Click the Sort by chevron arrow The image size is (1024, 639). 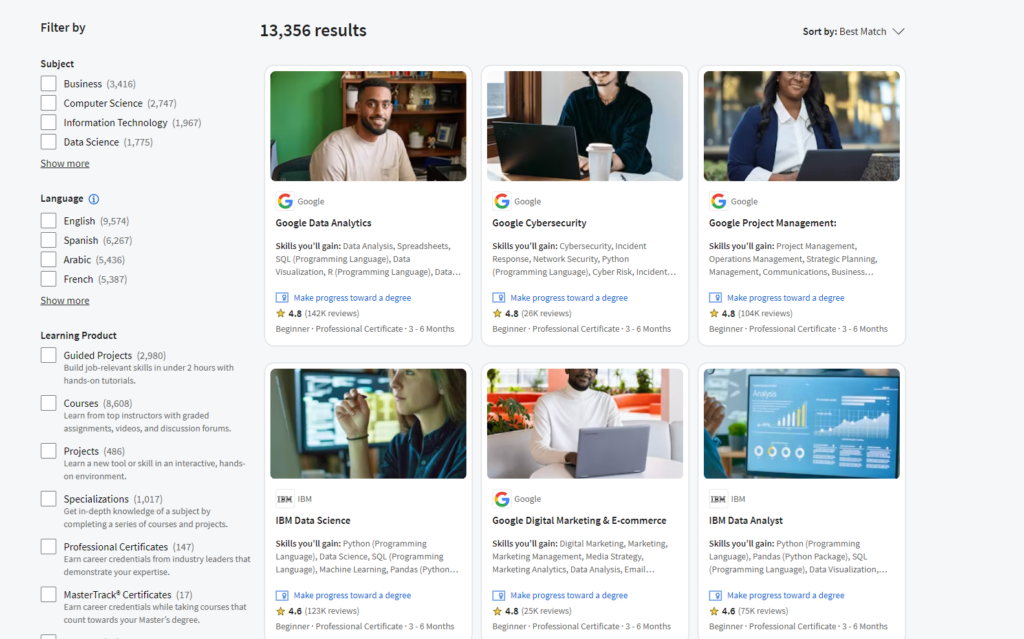899,31
